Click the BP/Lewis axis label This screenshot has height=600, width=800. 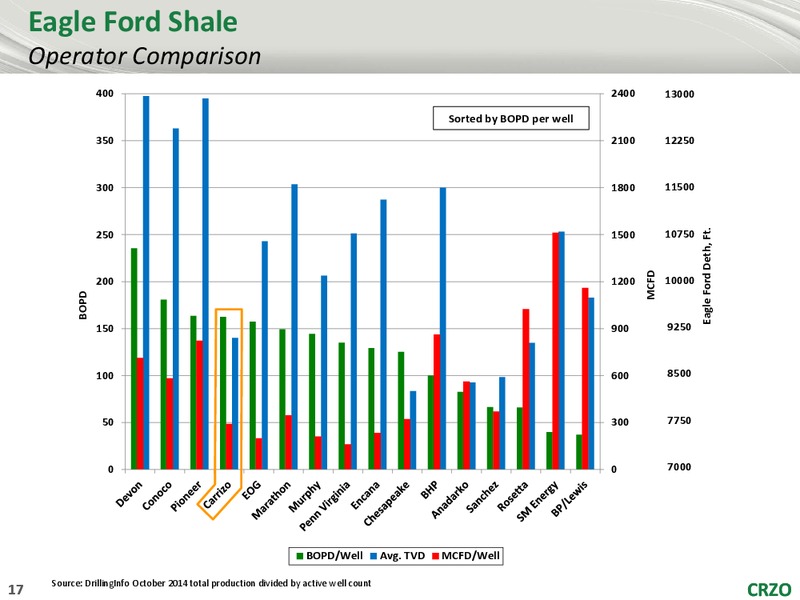569,498
